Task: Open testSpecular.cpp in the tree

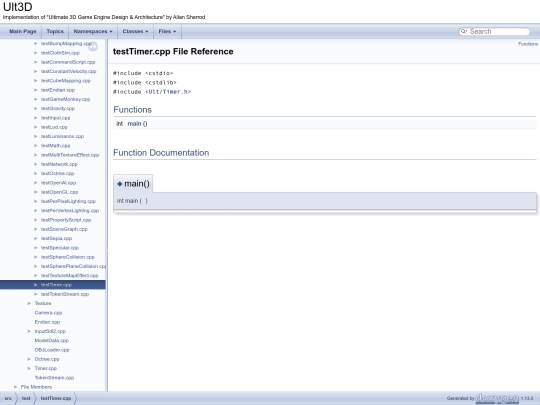Action: [60, 248]
